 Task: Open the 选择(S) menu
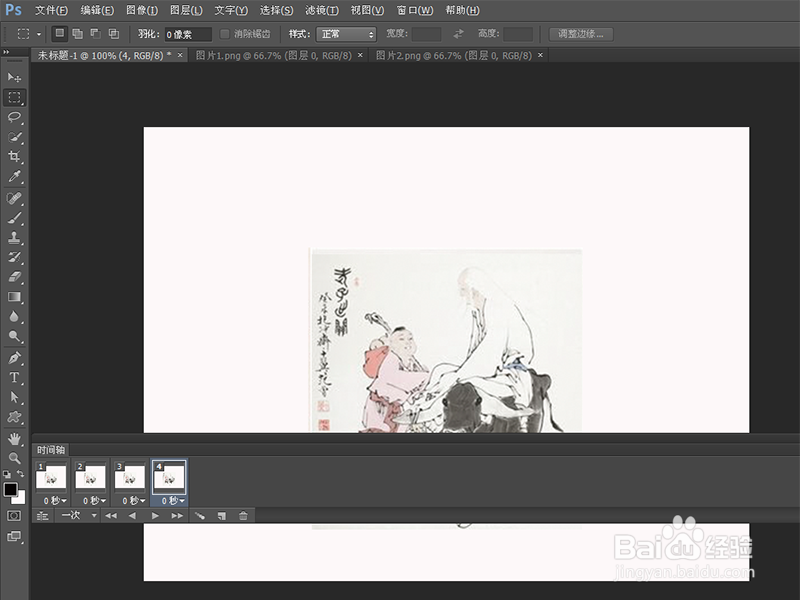(277, 10)
